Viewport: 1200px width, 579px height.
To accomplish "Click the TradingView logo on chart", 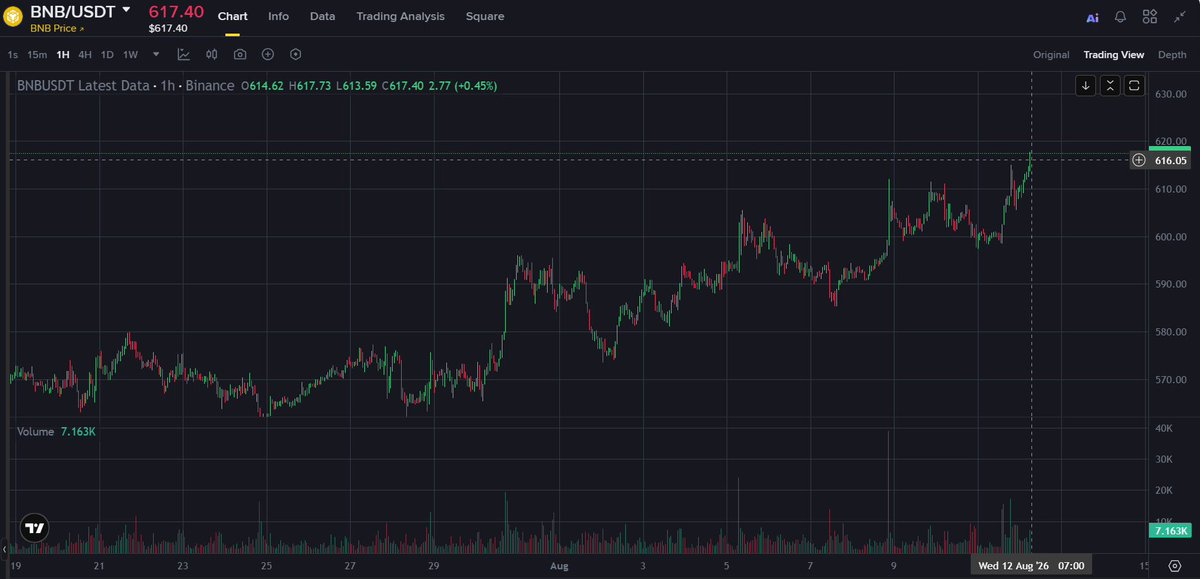I will 35,527.
